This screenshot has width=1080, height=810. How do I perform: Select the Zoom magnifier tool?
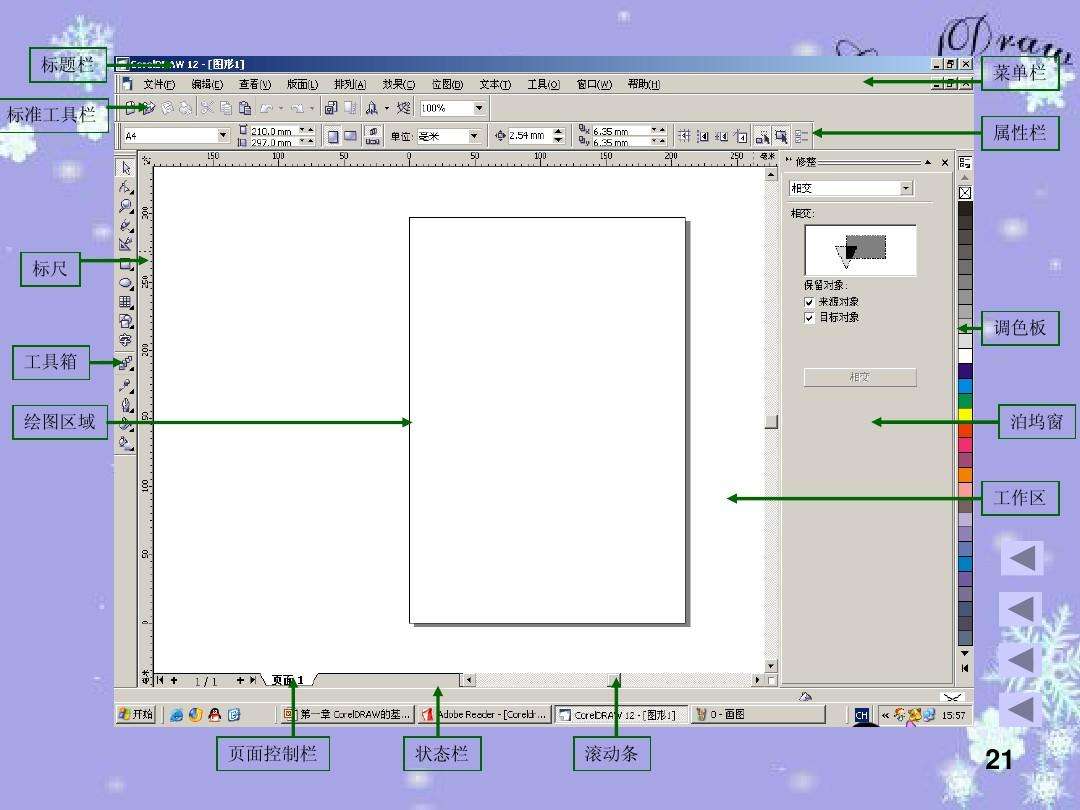[x=126, y=206]
